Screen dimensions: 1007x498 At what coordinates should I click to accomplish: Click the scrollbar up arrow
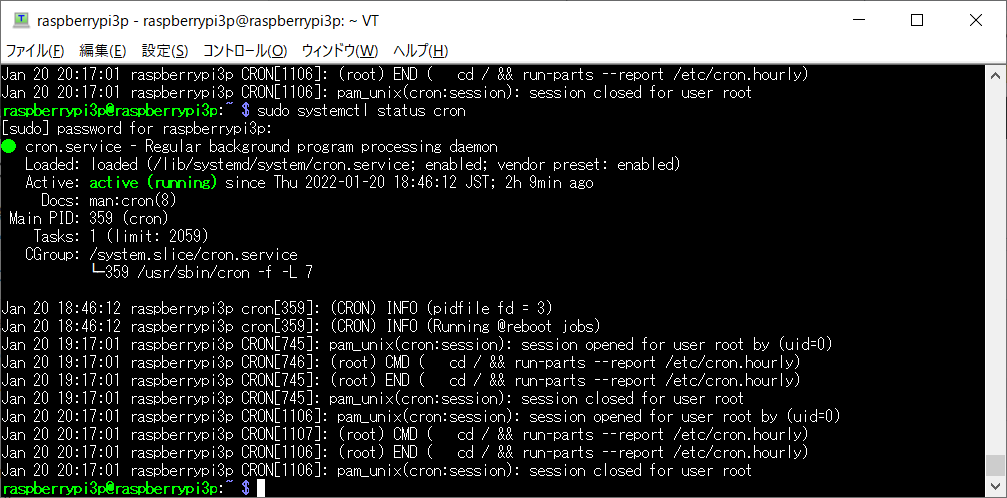click(995, 73)
